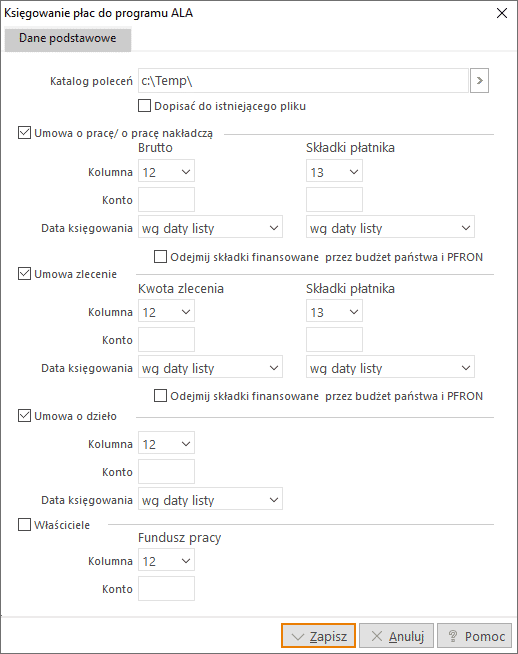Uncheck Umowa o dzieło checkbox
518x654 pixels.
pos(24,415)
